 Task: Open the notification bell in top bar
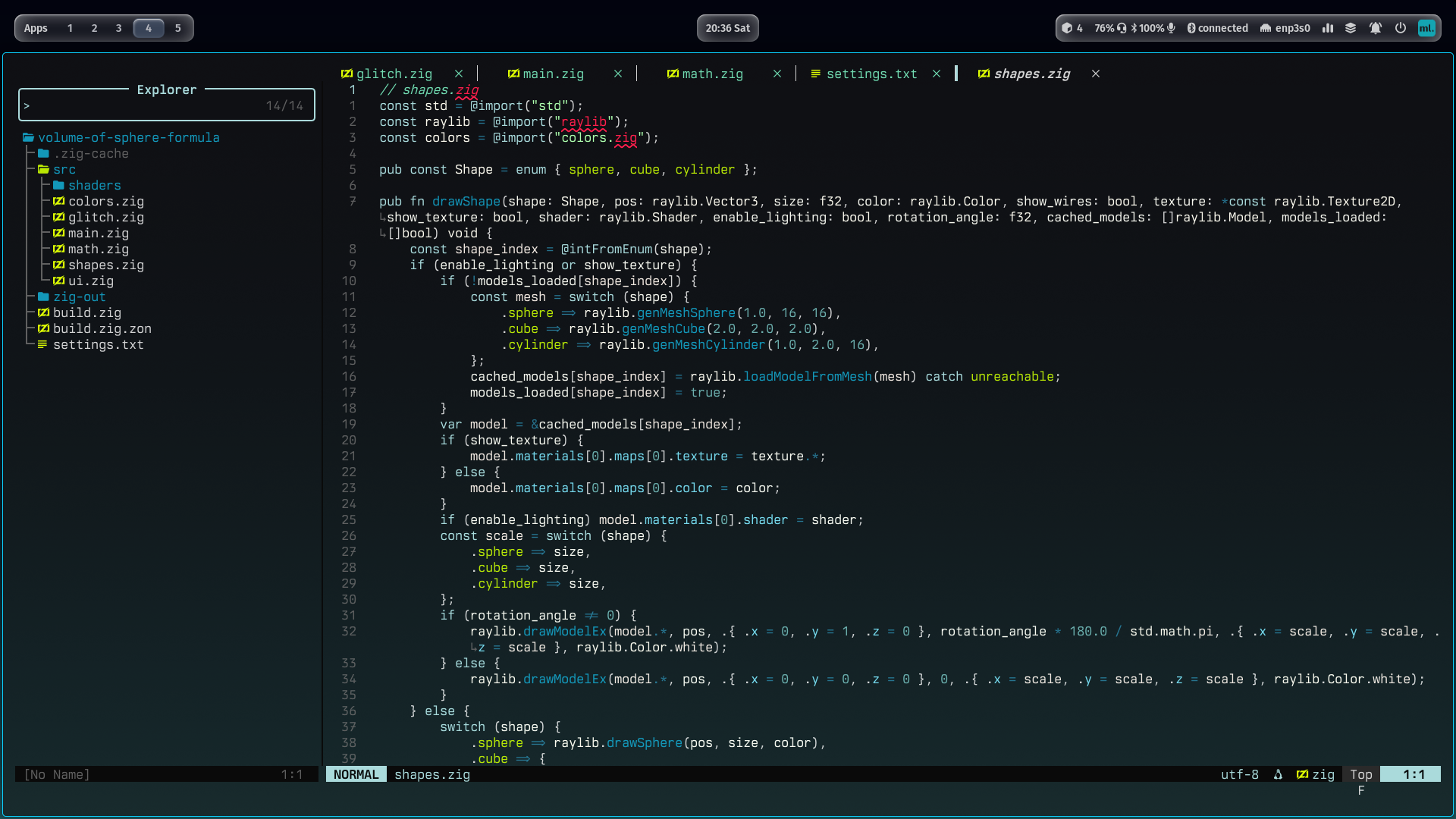coord(1375,28)
